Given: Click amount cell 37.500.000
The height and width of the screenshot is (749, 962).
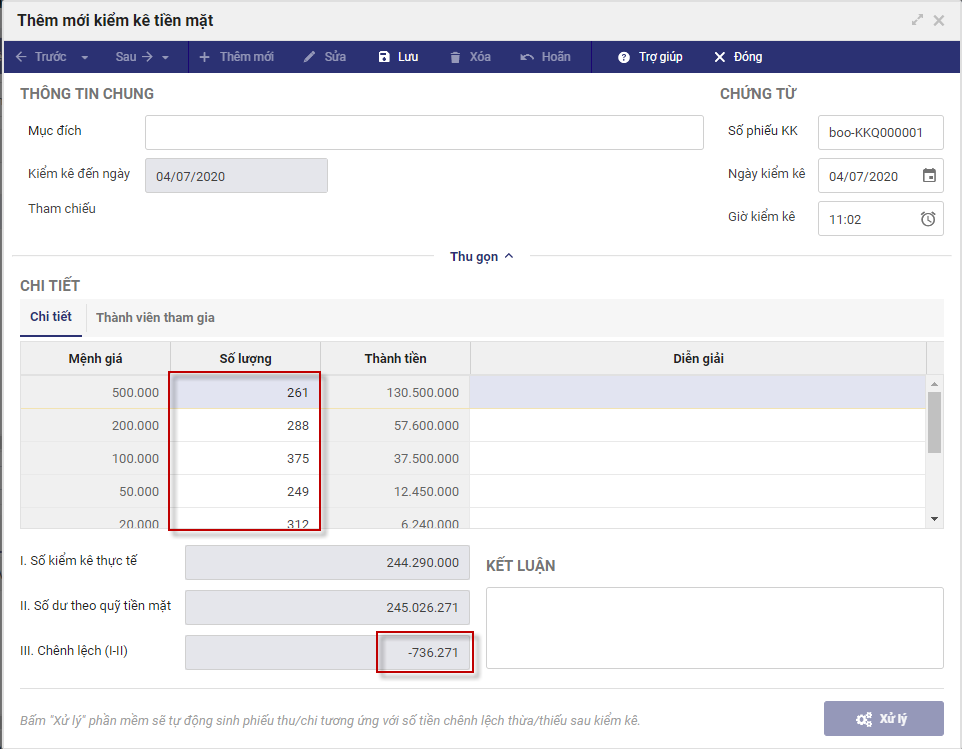Looking at the screenshot, I should [395, 458].
